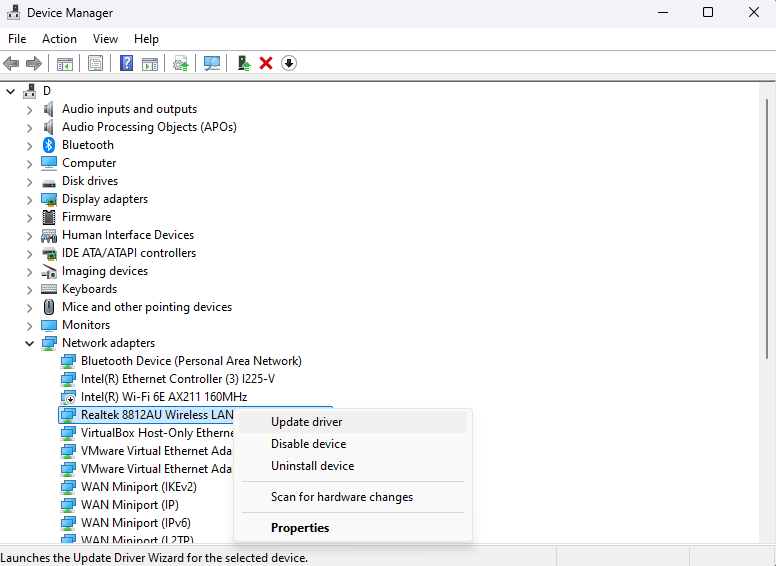Click the Properties toolbar icon
Image resolution: width=776 pixels, height=566 pixels.
point(96,63)
